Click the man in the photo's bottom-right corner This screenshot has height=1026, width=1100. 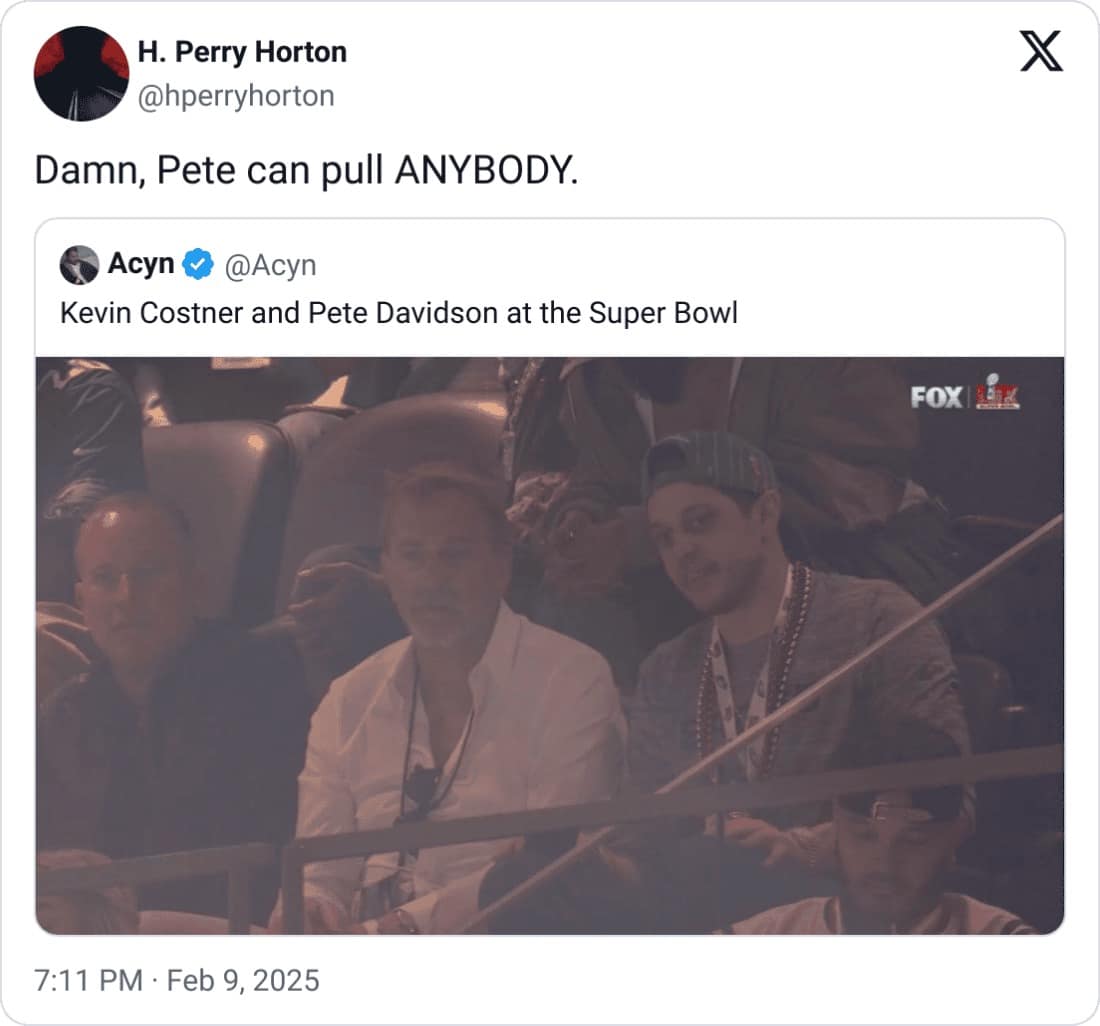click(x=890, y=860)
